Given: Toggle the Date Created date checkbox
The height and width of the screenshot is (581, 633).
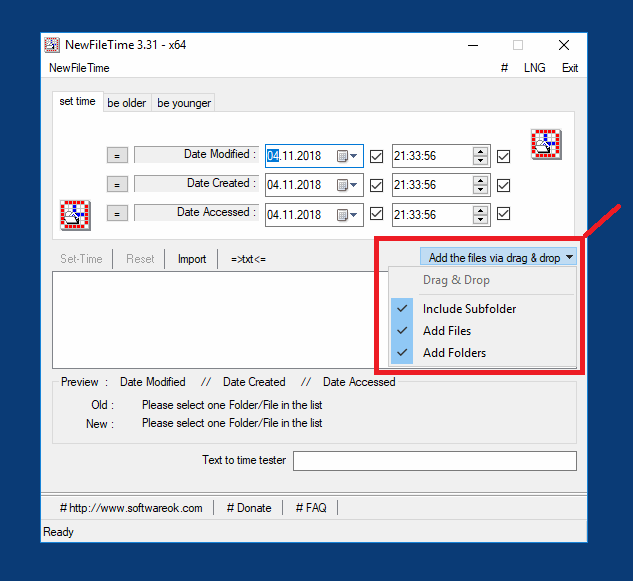Looking at the screenshot, I should pyautogui.click(x=376, y=185).
